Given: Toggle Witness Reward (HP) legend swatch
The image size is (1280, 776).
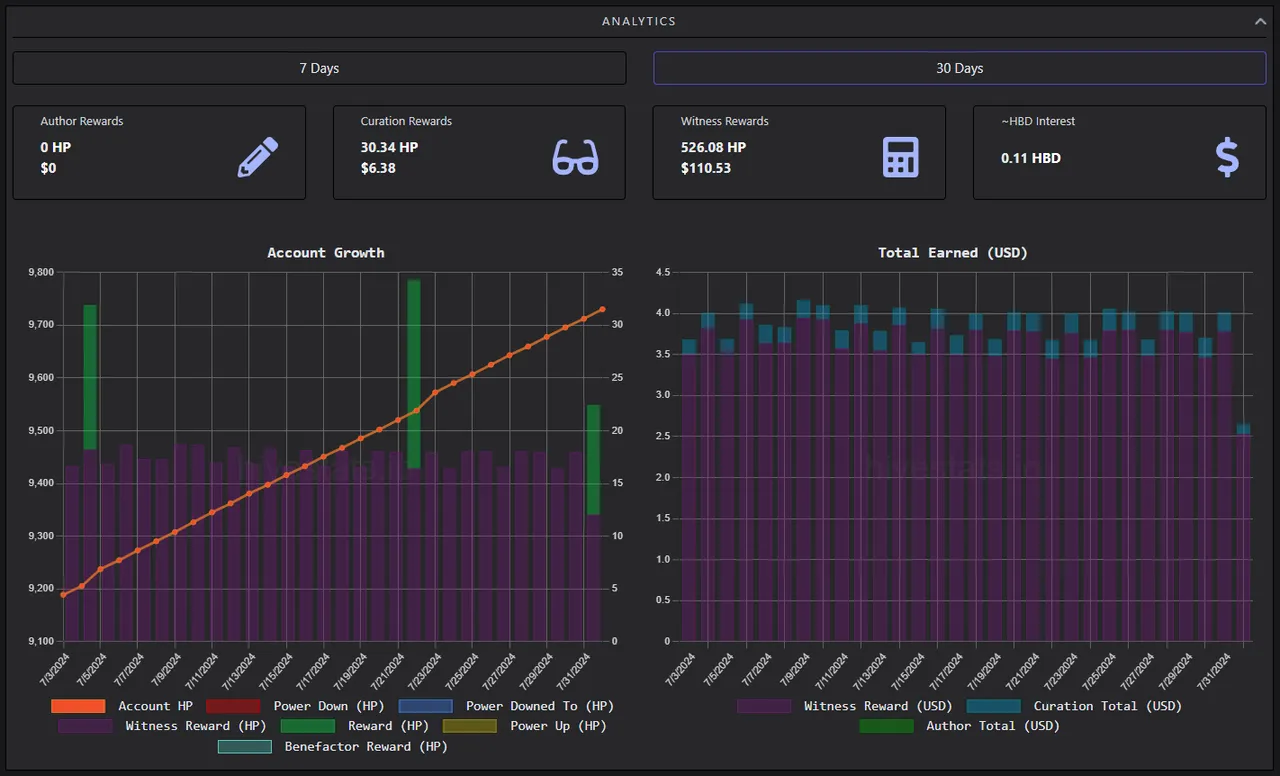Looking at the screenshot, I should click(x=85, y=726).
